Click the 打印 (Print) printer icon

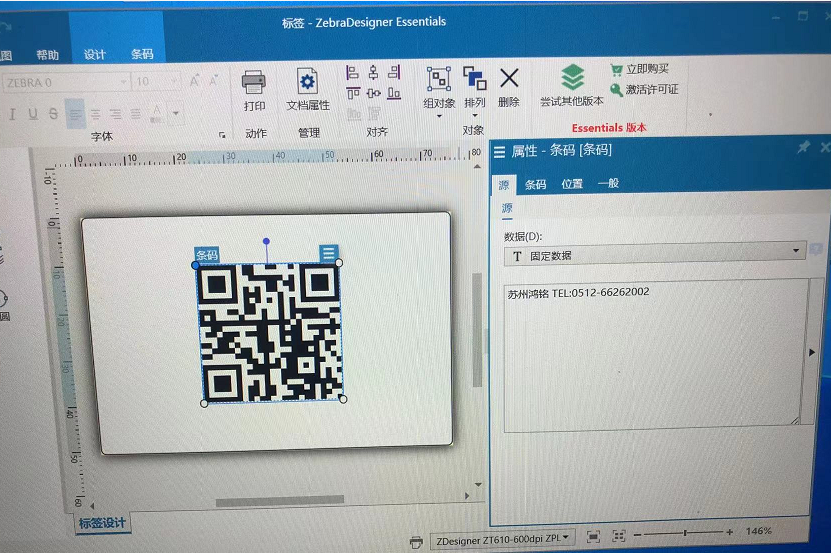point(254,82)
